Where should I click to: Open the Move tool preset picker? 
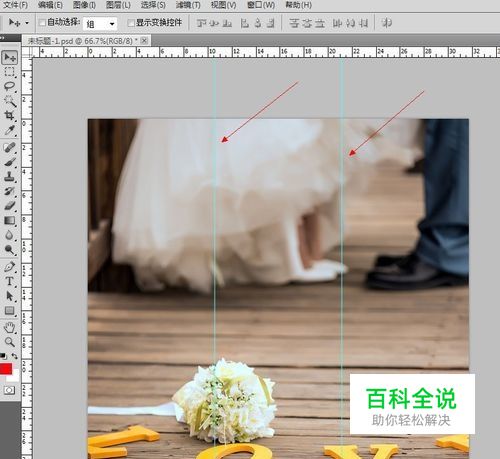[27, 23]
